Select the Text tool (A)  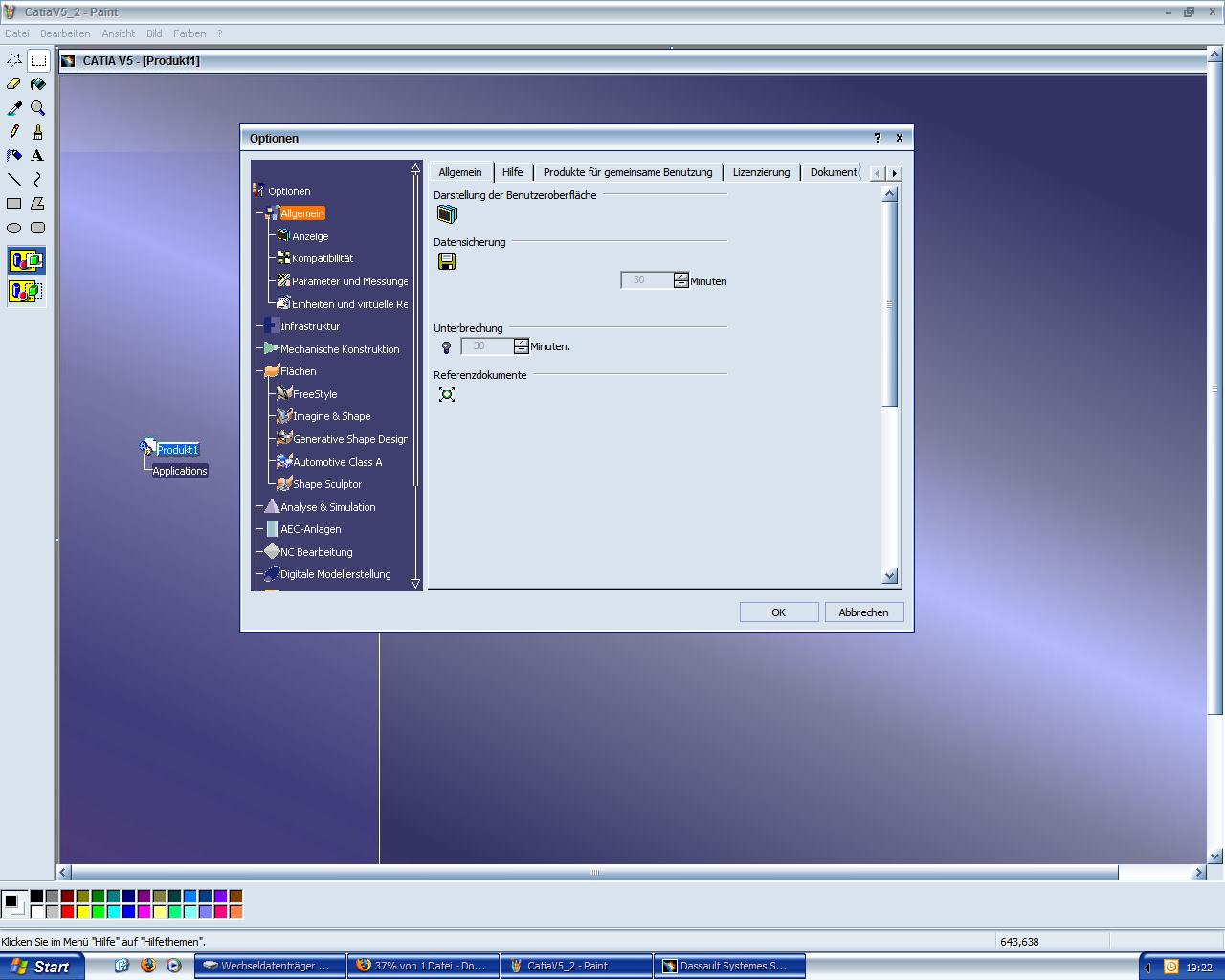coord(38,155)
